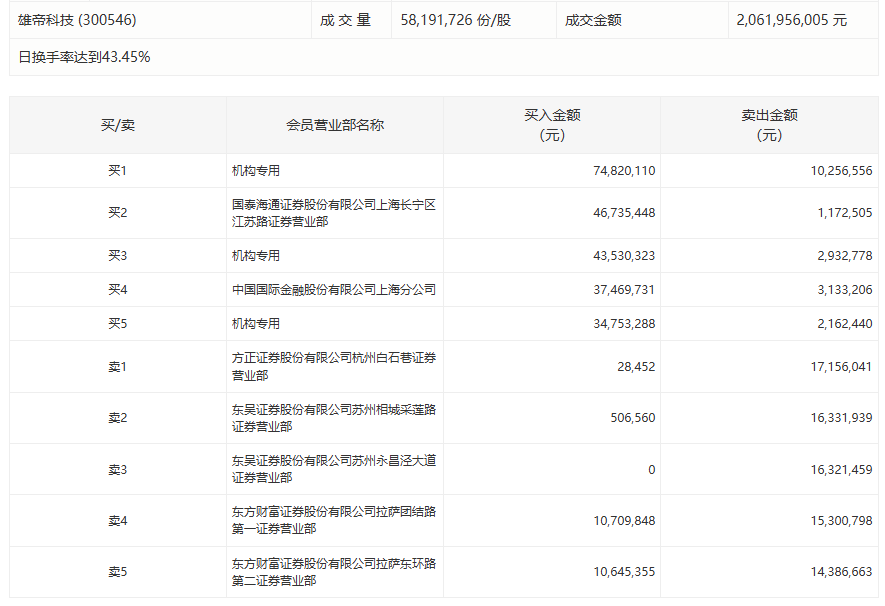Click the 会员营业部名称 column header

click(x=335, y=125)
